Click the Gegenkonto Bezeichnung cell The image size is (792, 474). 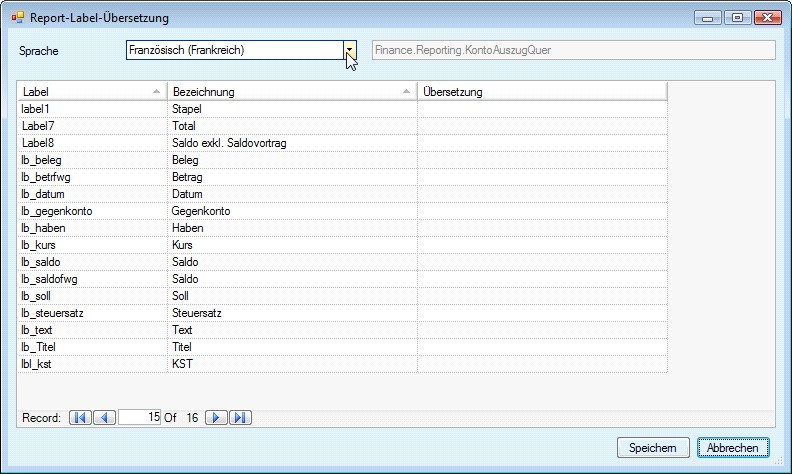click(292, 211)
